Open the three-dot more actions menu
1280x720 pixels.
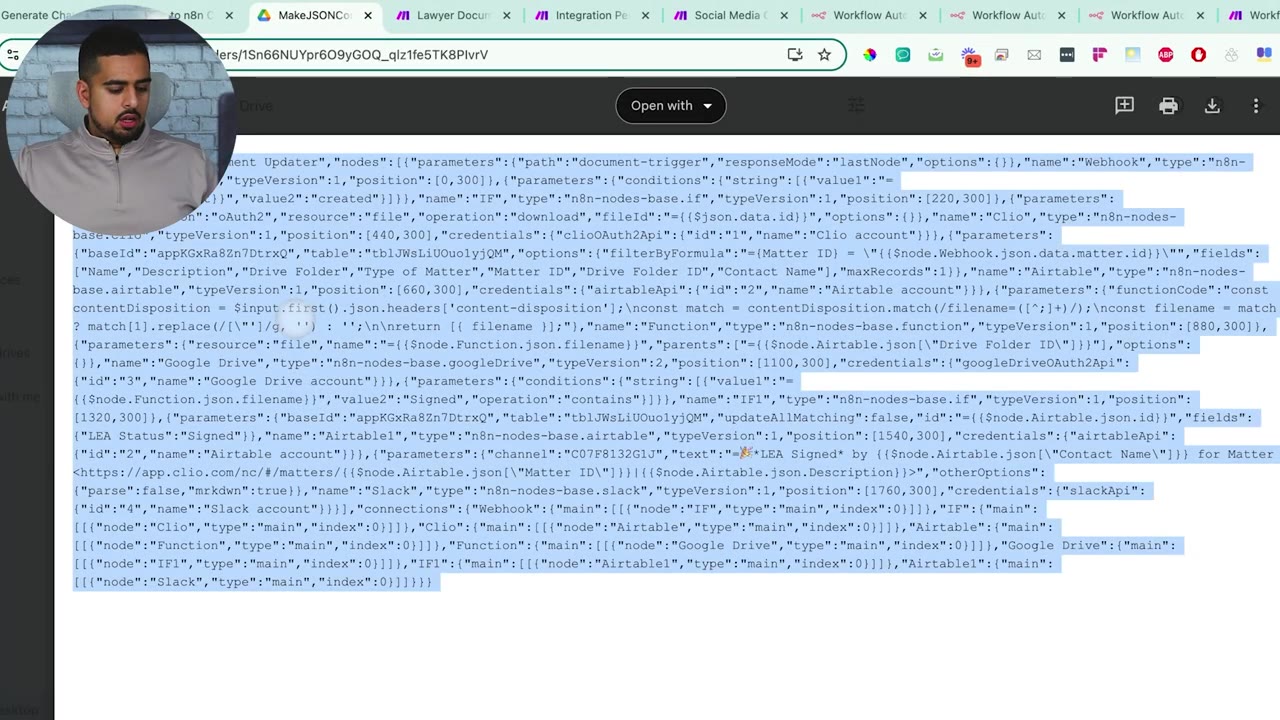point(1256,105)
